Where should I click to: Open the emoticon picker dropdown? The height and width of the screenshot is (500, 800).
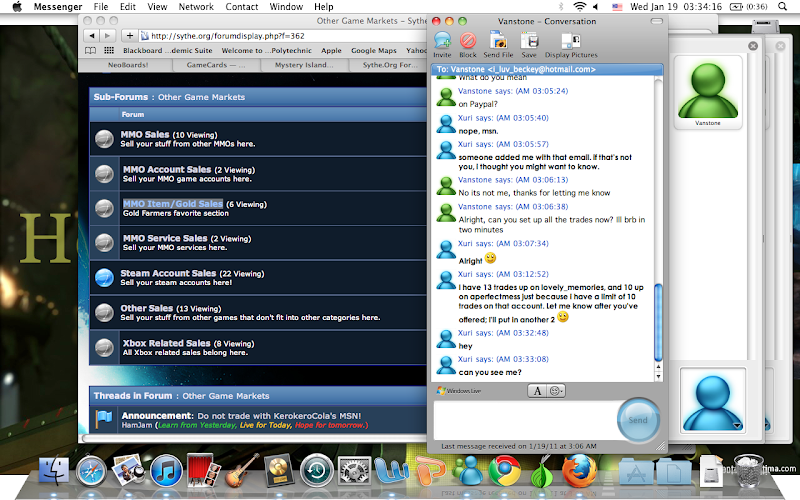tap(556, 391)
